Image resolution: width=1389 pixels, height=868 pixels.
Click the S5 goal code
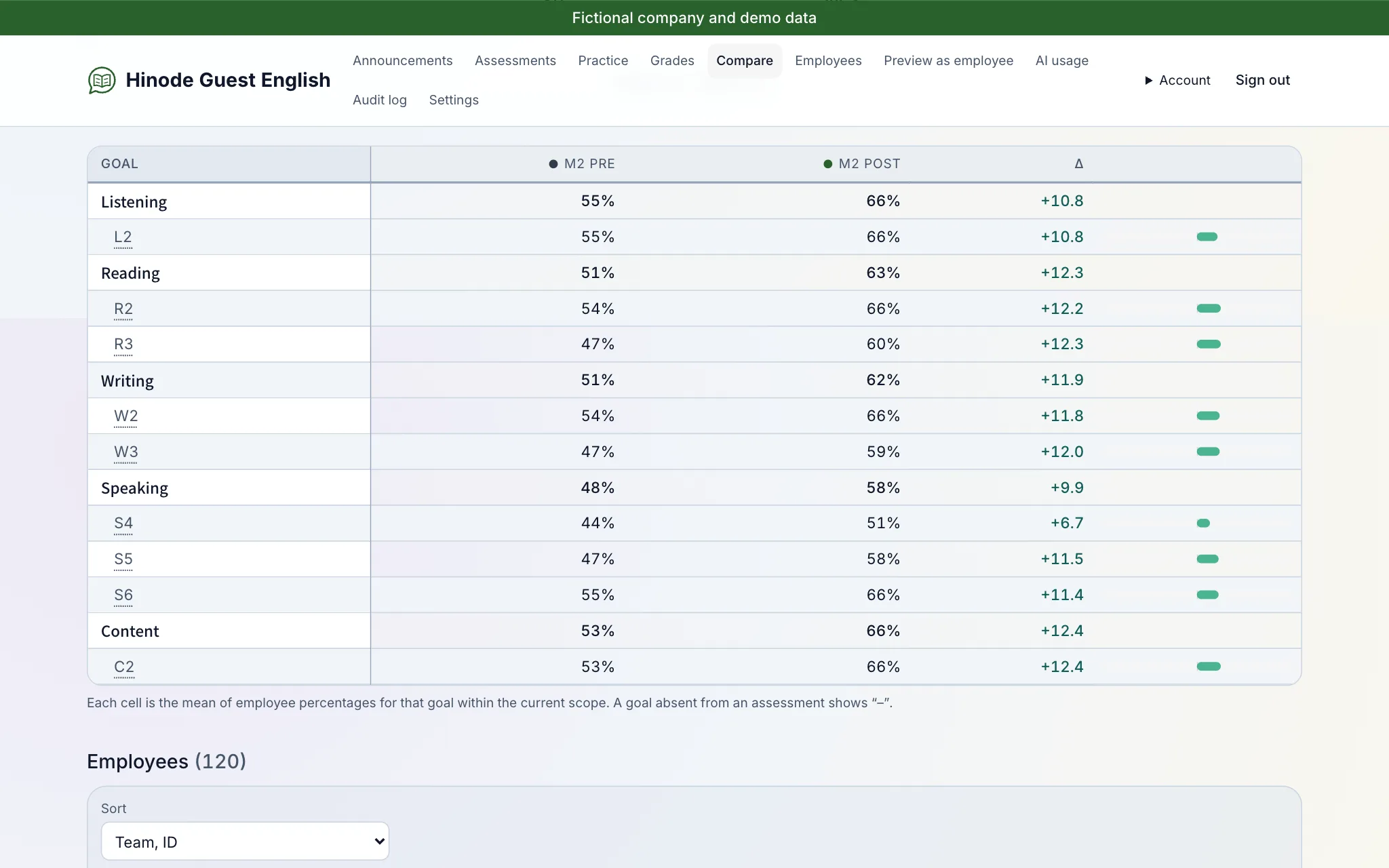pyautogui.click(x=123, y=559)
